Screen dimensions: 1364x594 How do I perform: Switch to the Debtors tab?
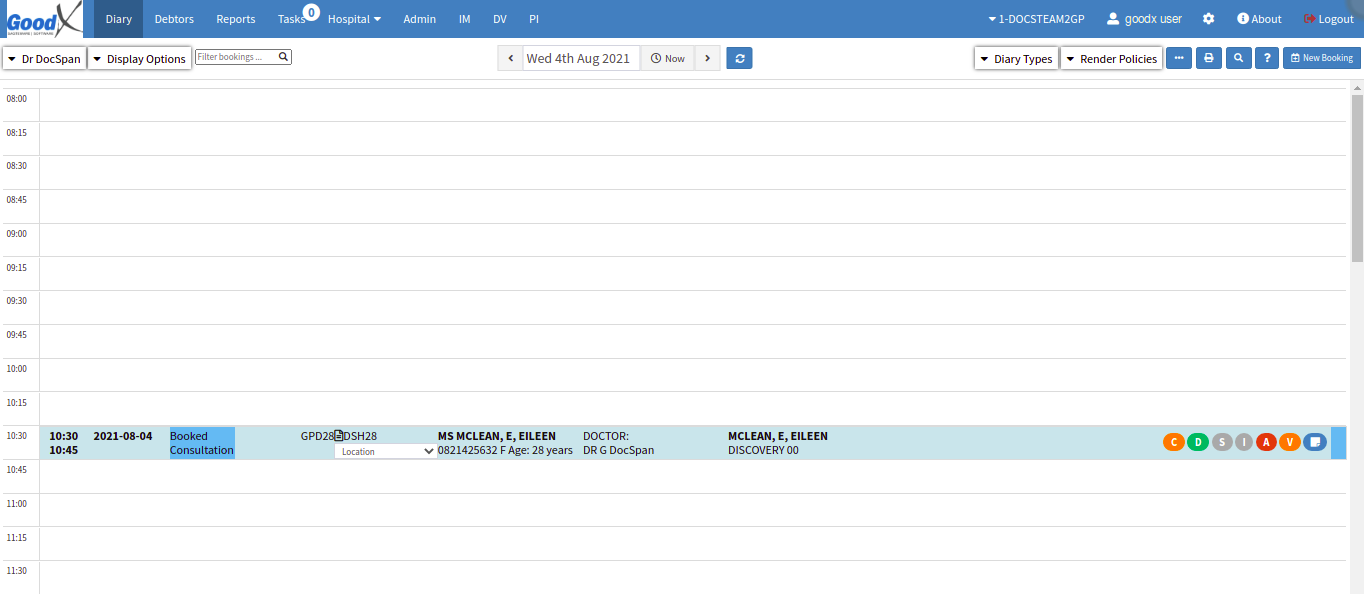click(x=174, y=19)
